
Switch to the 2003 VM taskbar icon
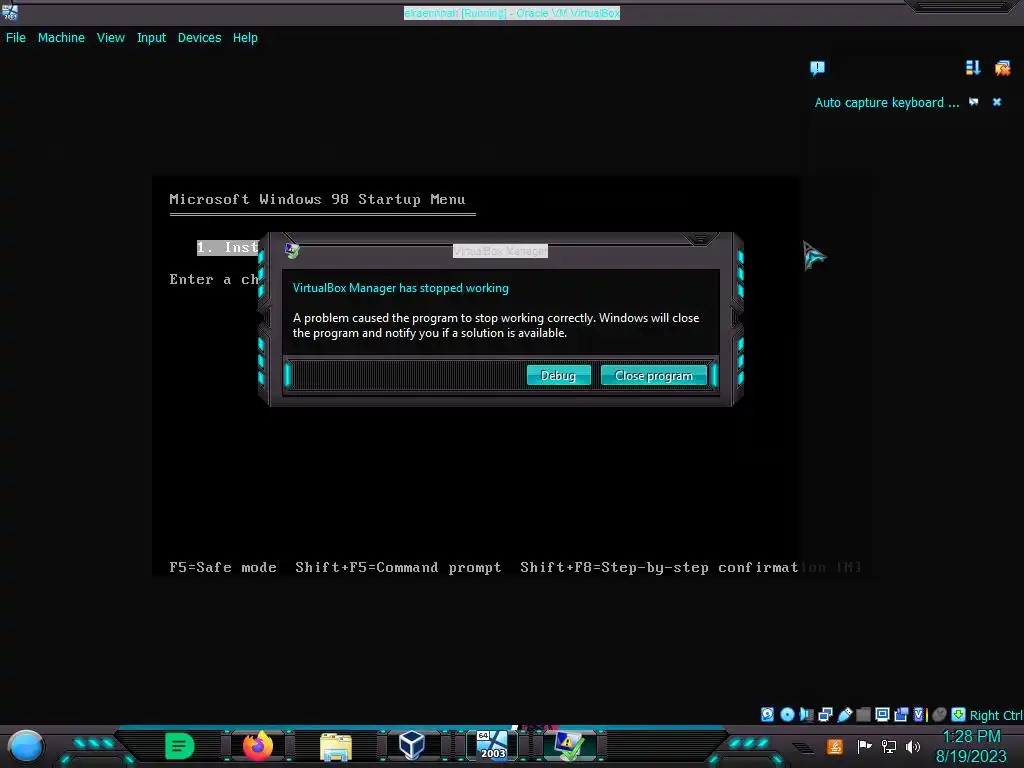point(492,745)
